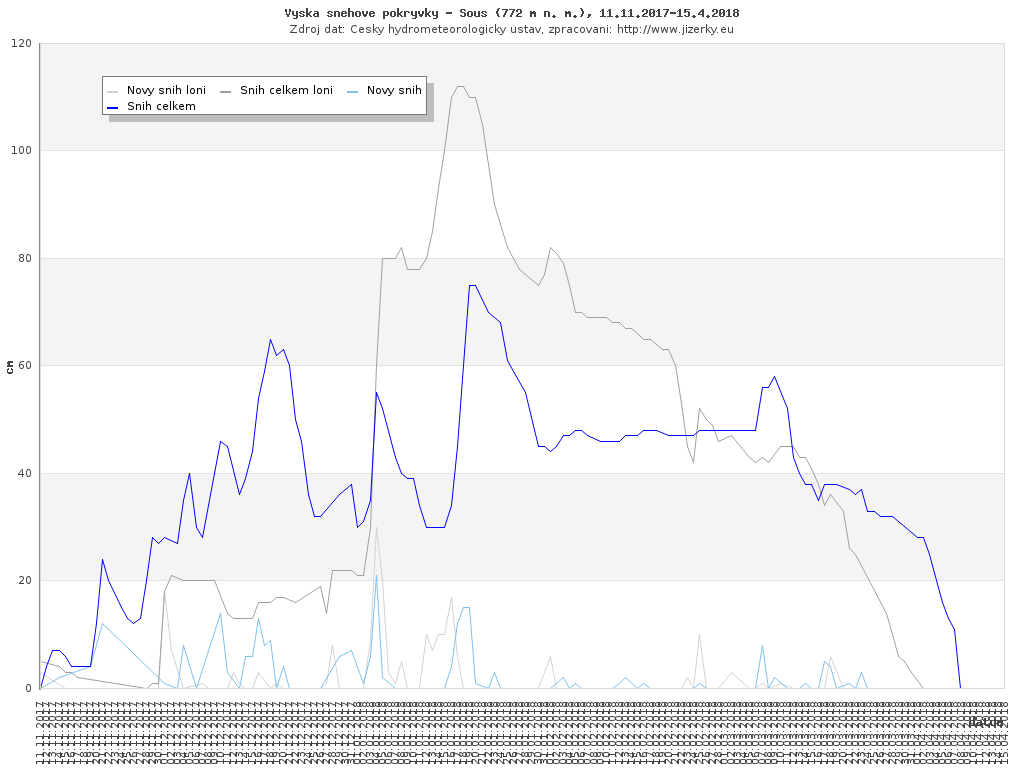1024x768 pixels.
Task: Click the gray 'Snih celkem loni' legend line marker
Action: click(225, 91)
